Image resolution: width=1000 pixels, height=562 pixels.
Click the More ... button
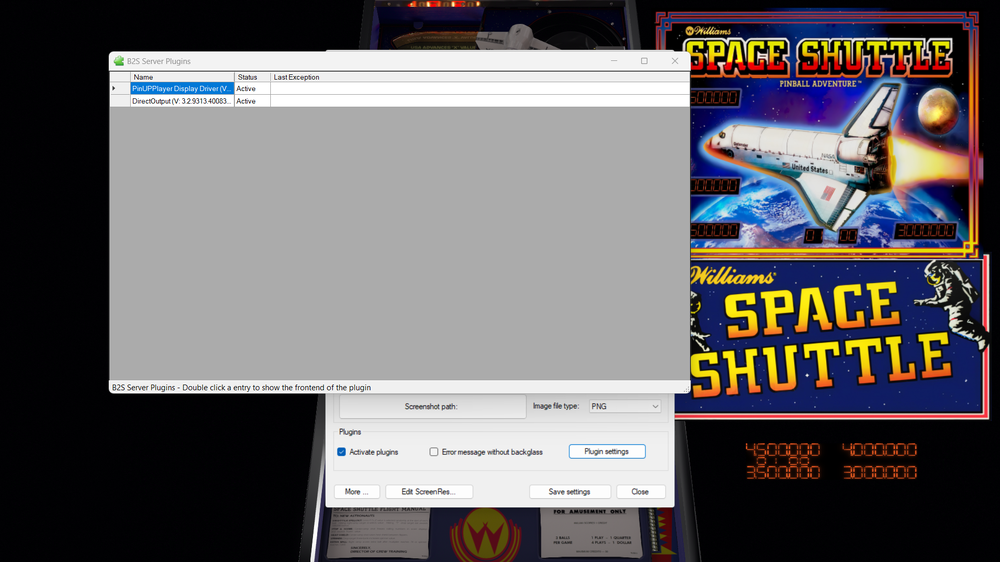(x=357, y=492)
